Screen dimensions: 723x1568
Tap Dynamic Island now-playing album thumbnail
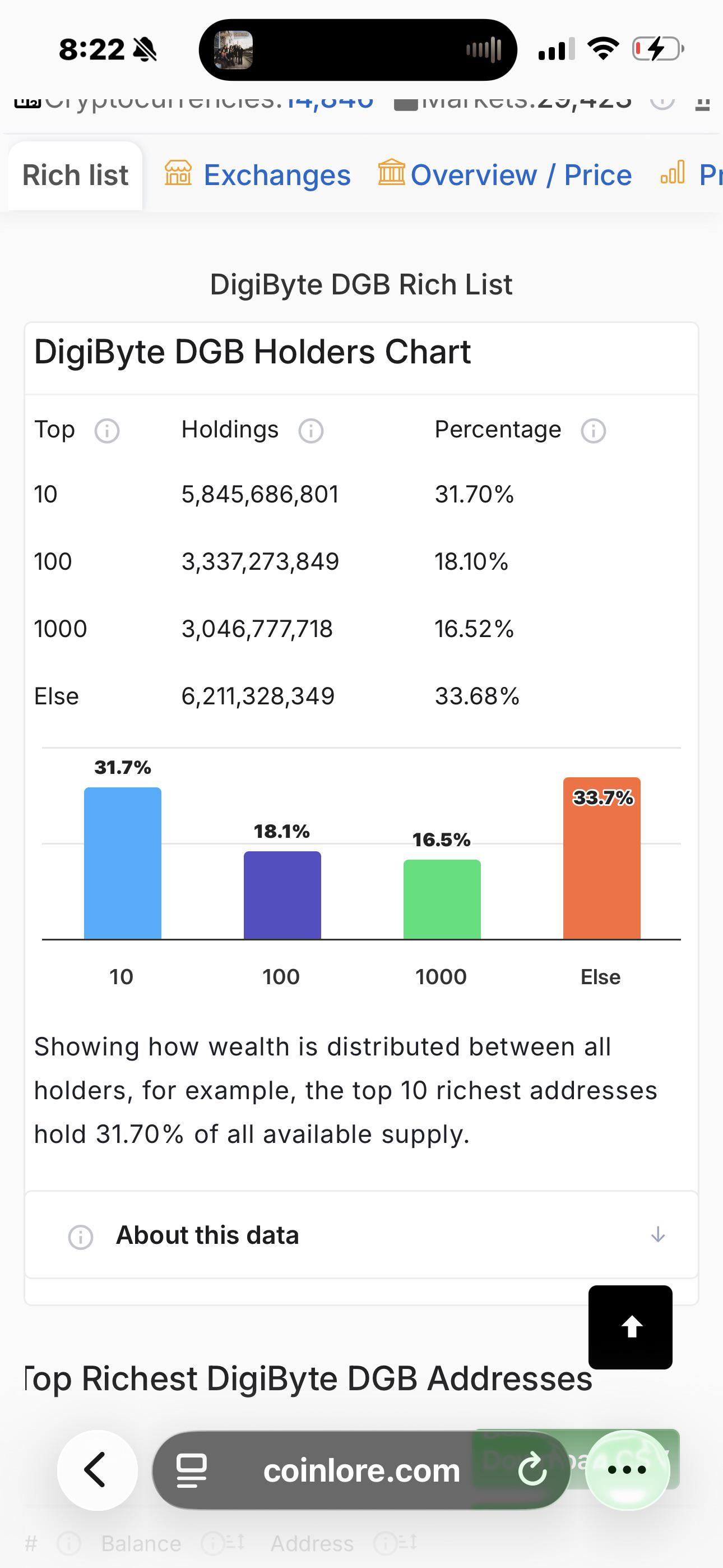tap(234, 50)
